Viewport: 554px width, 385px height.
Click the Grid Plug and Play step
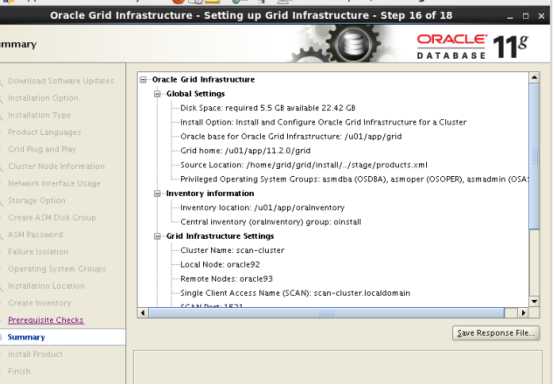click(42, 149)
